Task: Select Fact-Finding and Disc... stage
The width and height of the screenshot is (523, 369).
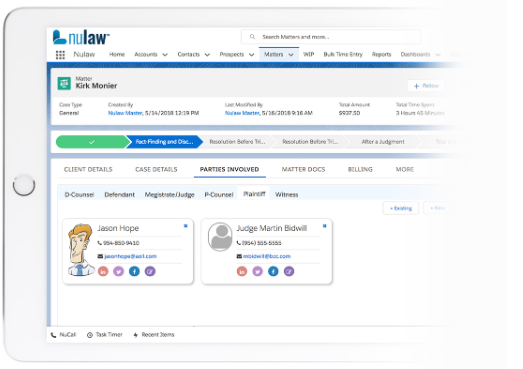Action: tap(164, 142)
